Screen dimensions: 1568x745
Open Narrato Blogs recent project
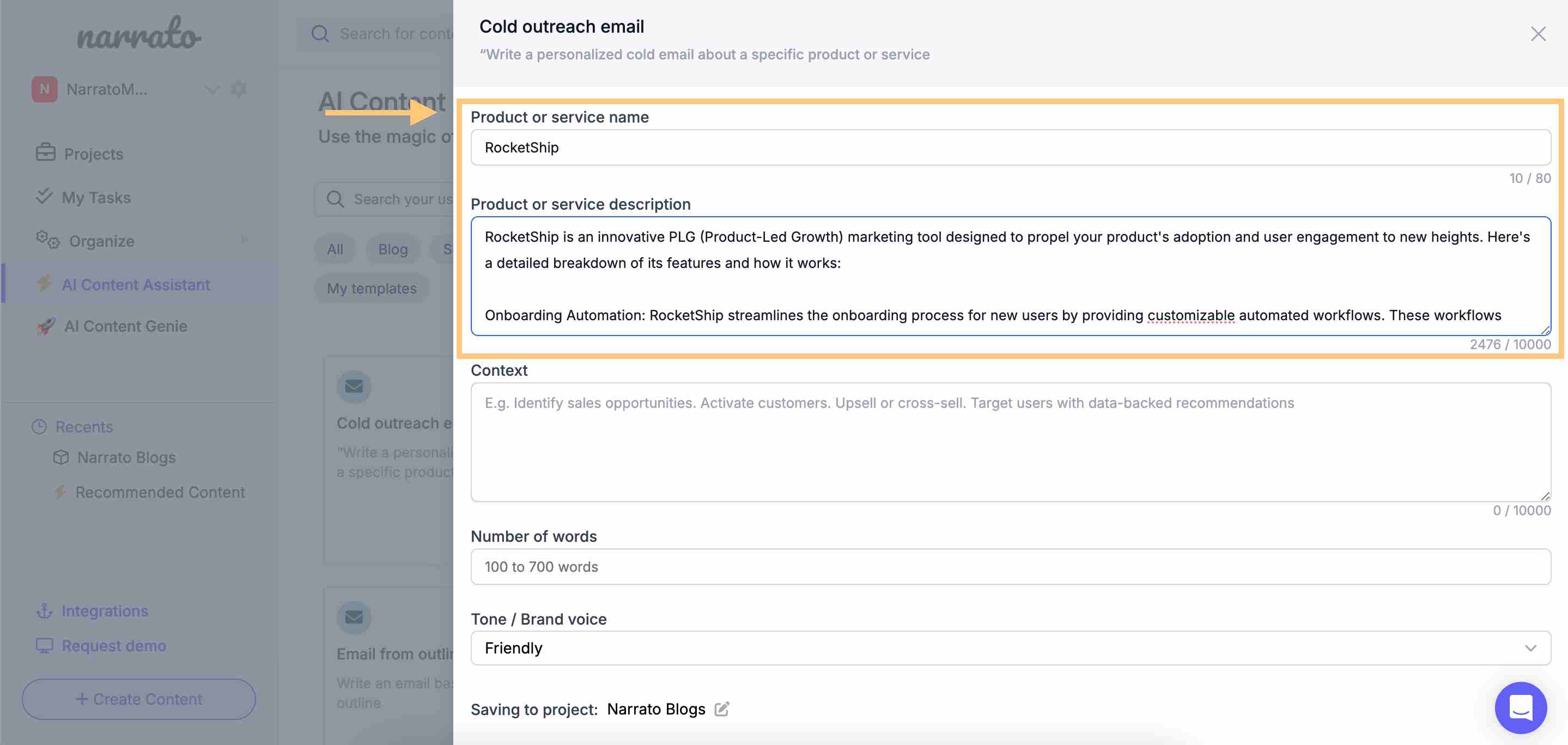coord(126,456)
